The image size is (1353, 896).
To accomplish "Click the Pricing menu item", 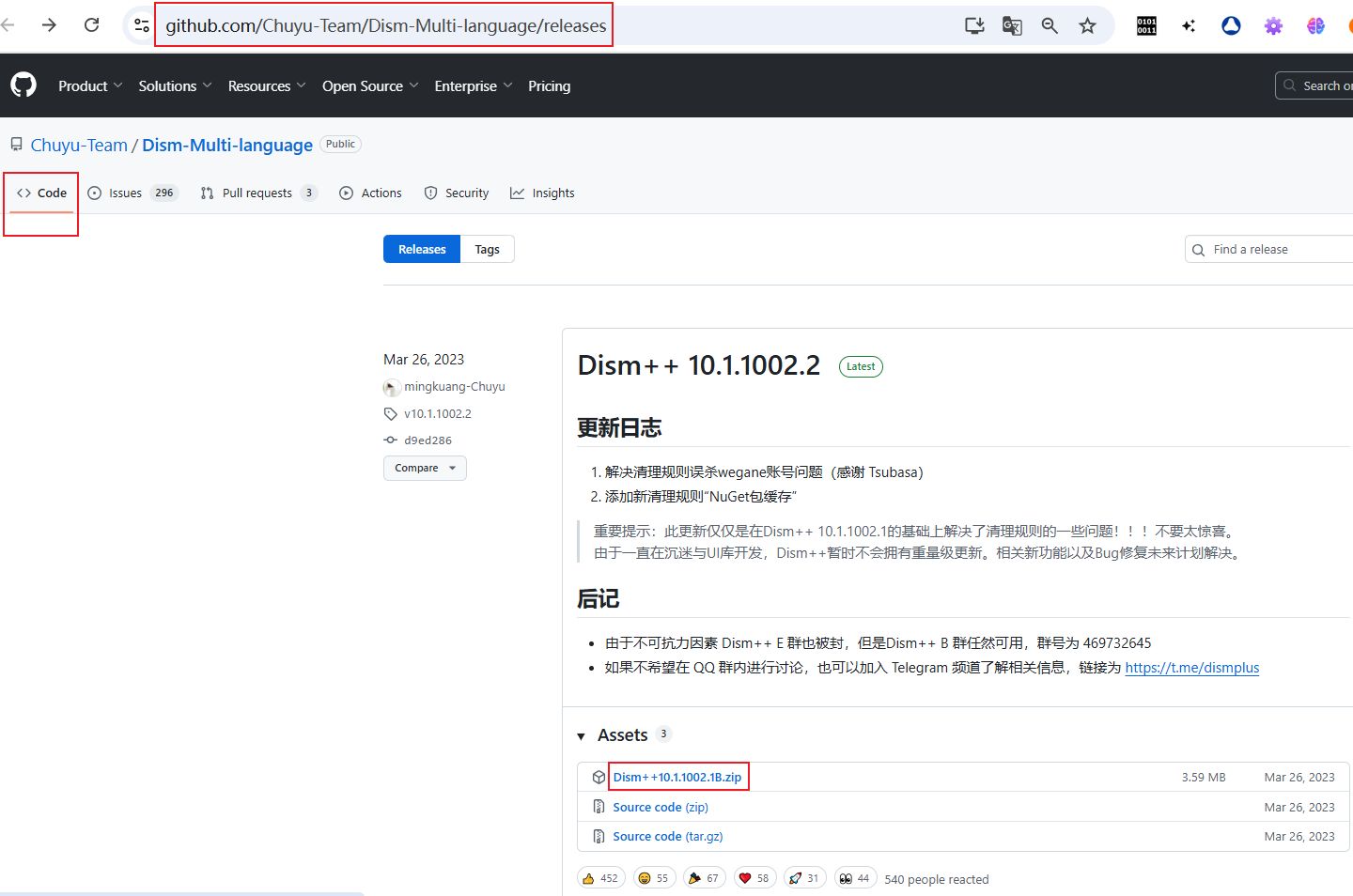I will tap(549, 85).
